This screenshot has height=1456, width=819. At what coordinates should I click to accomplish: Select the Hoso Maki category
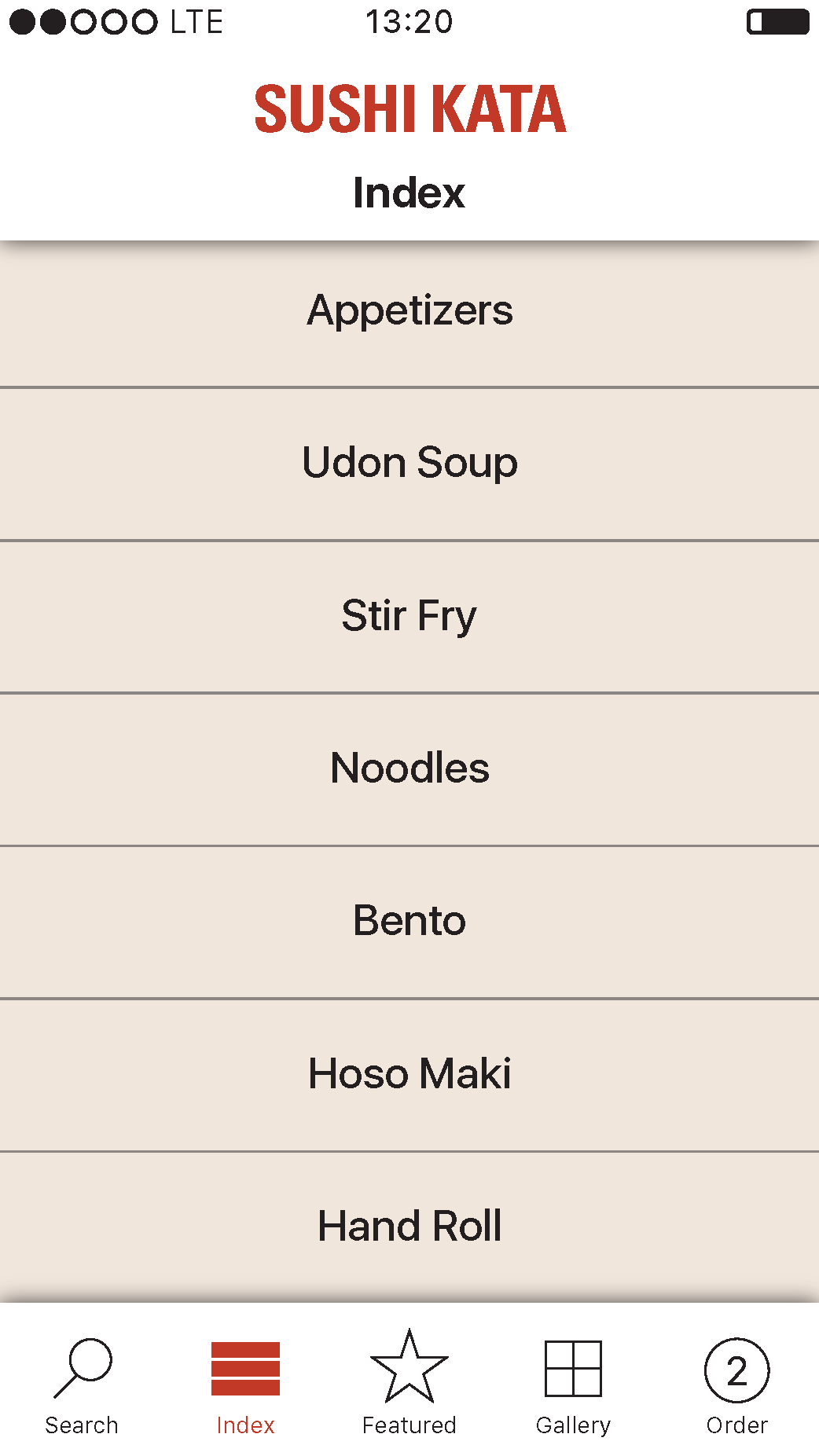tap(410, 1075)
